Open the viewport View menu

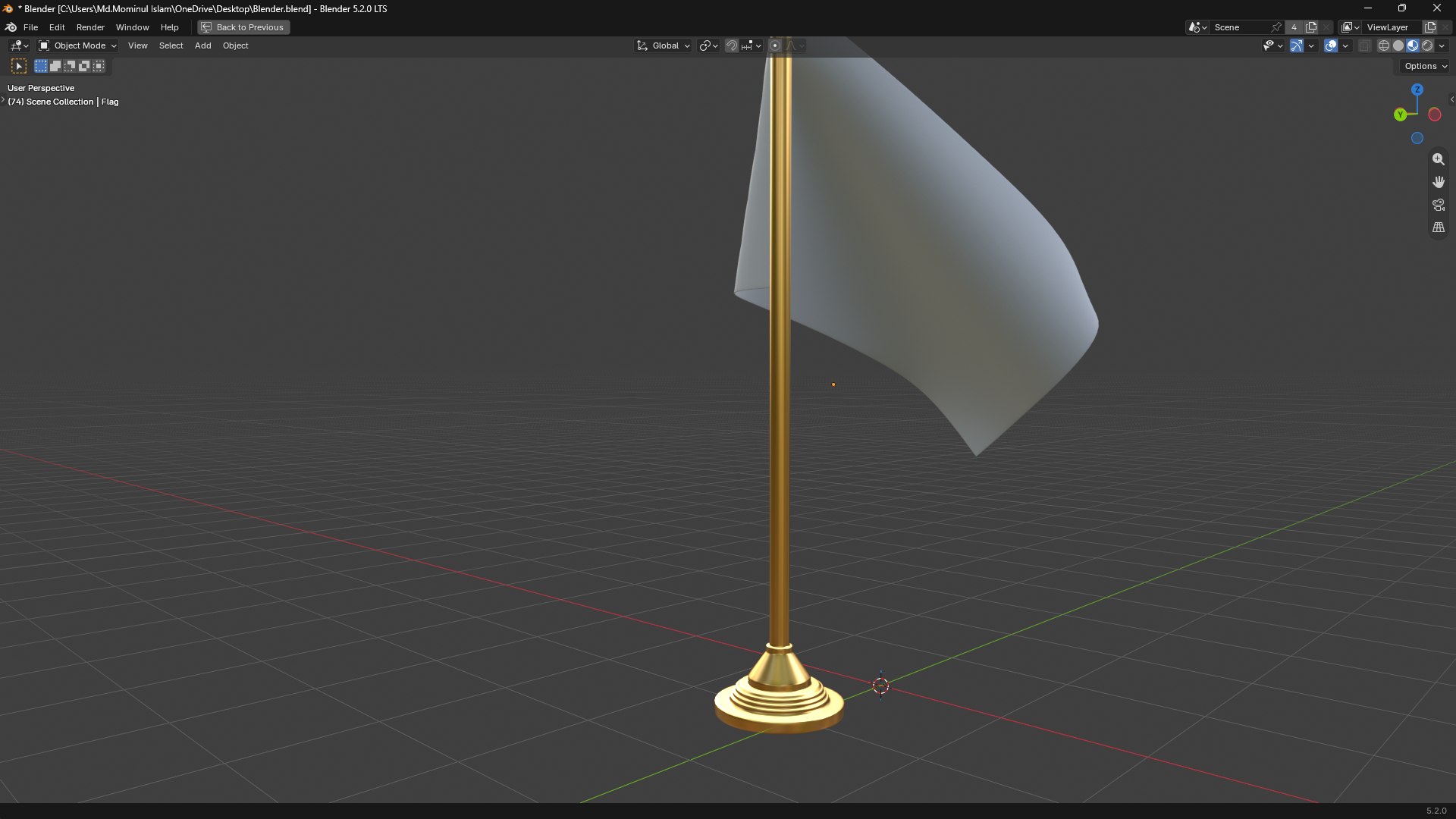pyautogui.click(x=138, y=45)
